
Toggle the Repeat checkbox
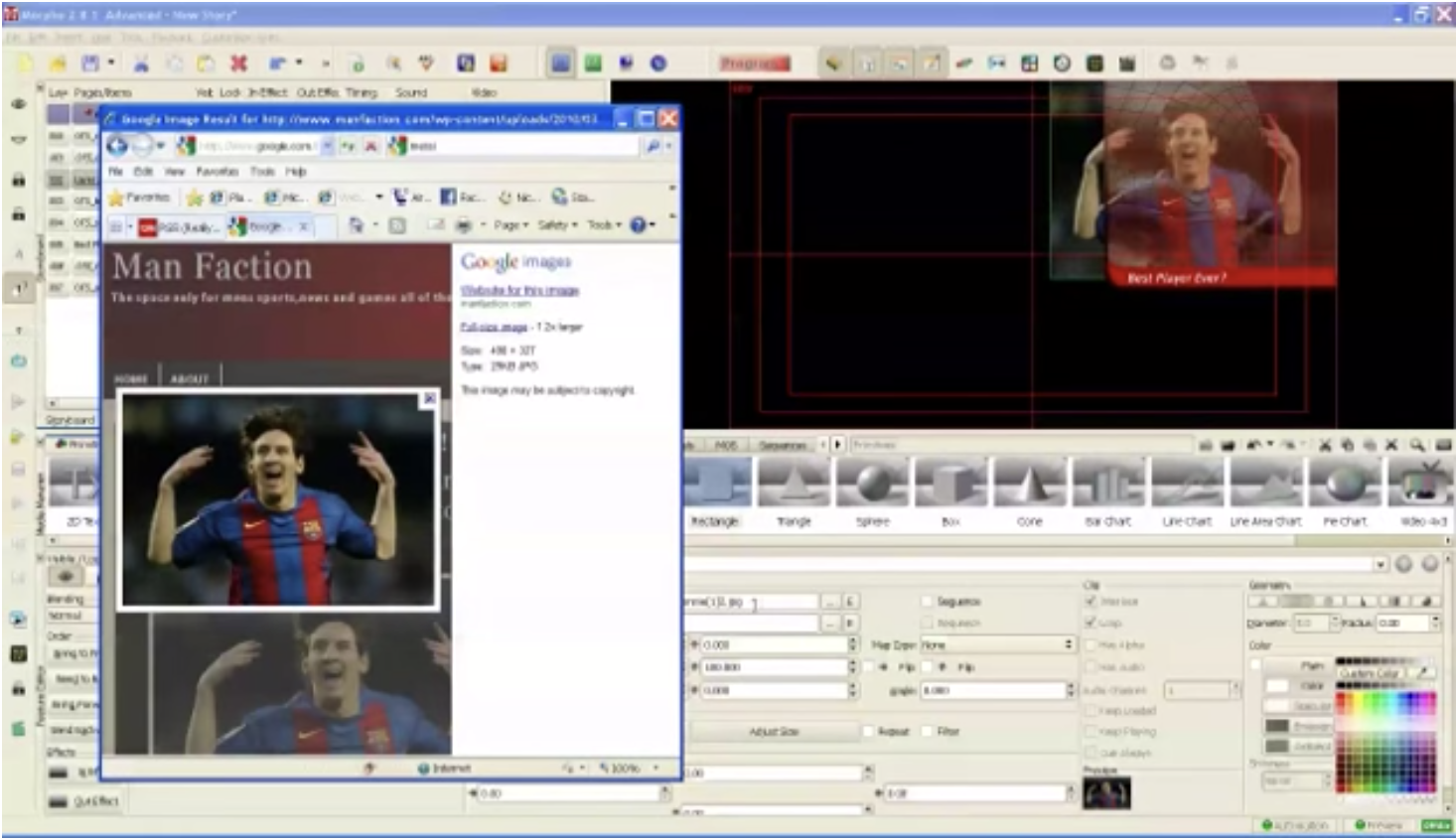(x=867, y=732)
